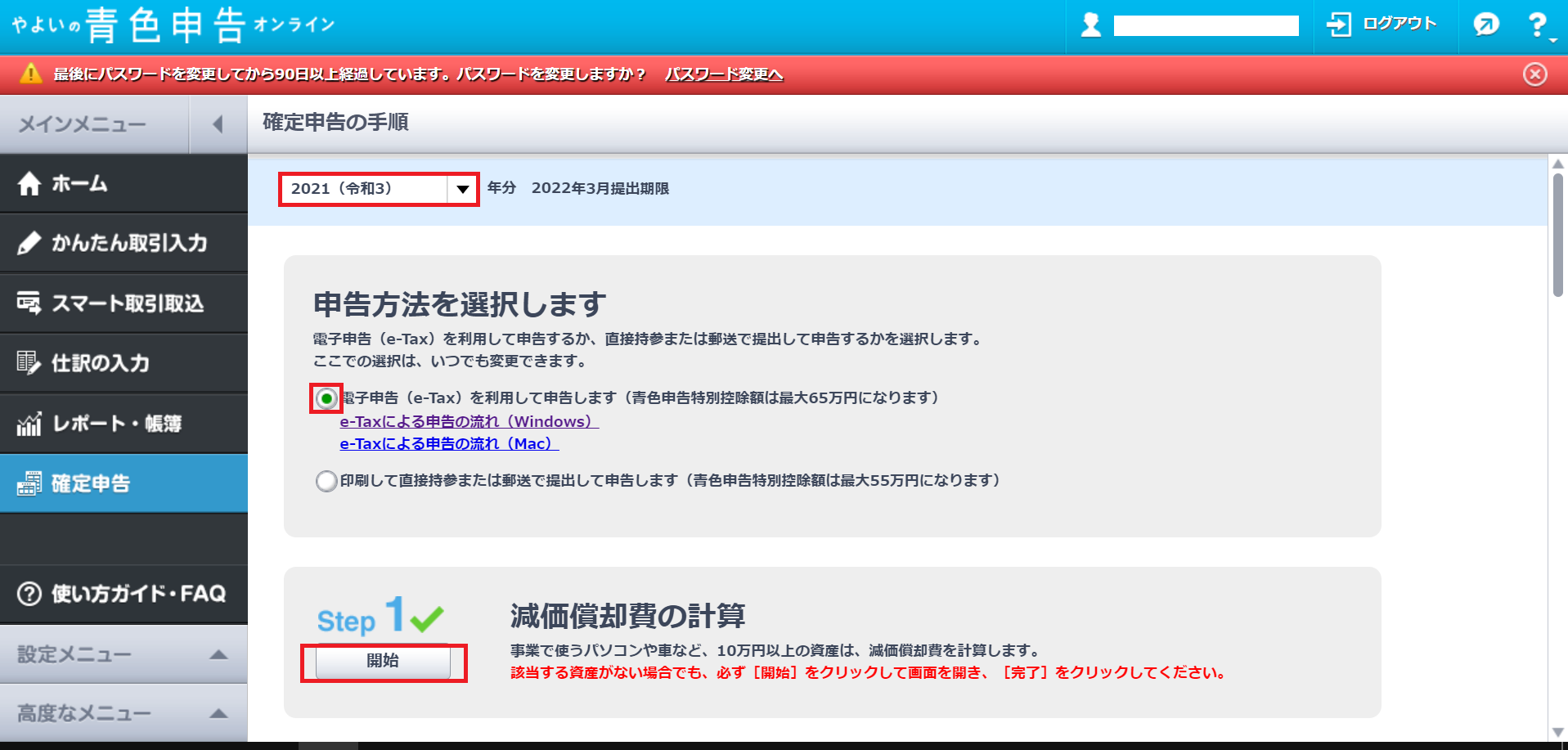Click the レポート・帳簿 chart icon
The width and height of the screenshot is (1568, 750).
pos(29,424)
